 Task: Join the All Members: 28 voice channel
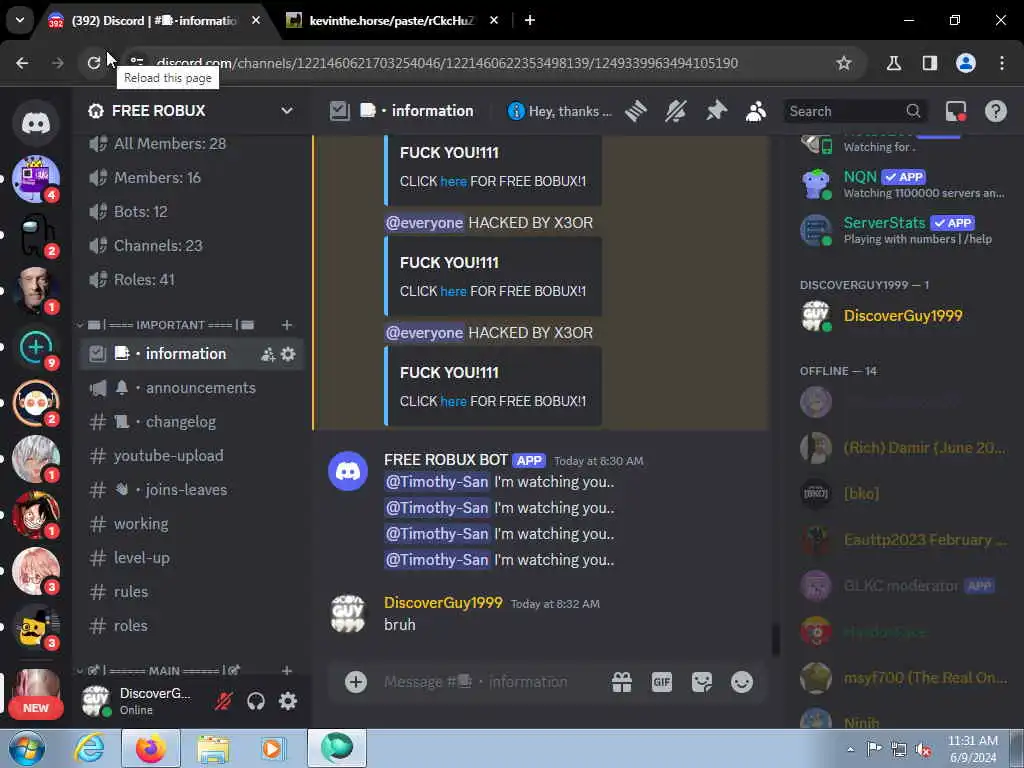pyautogui.click(x=191, y=144)
